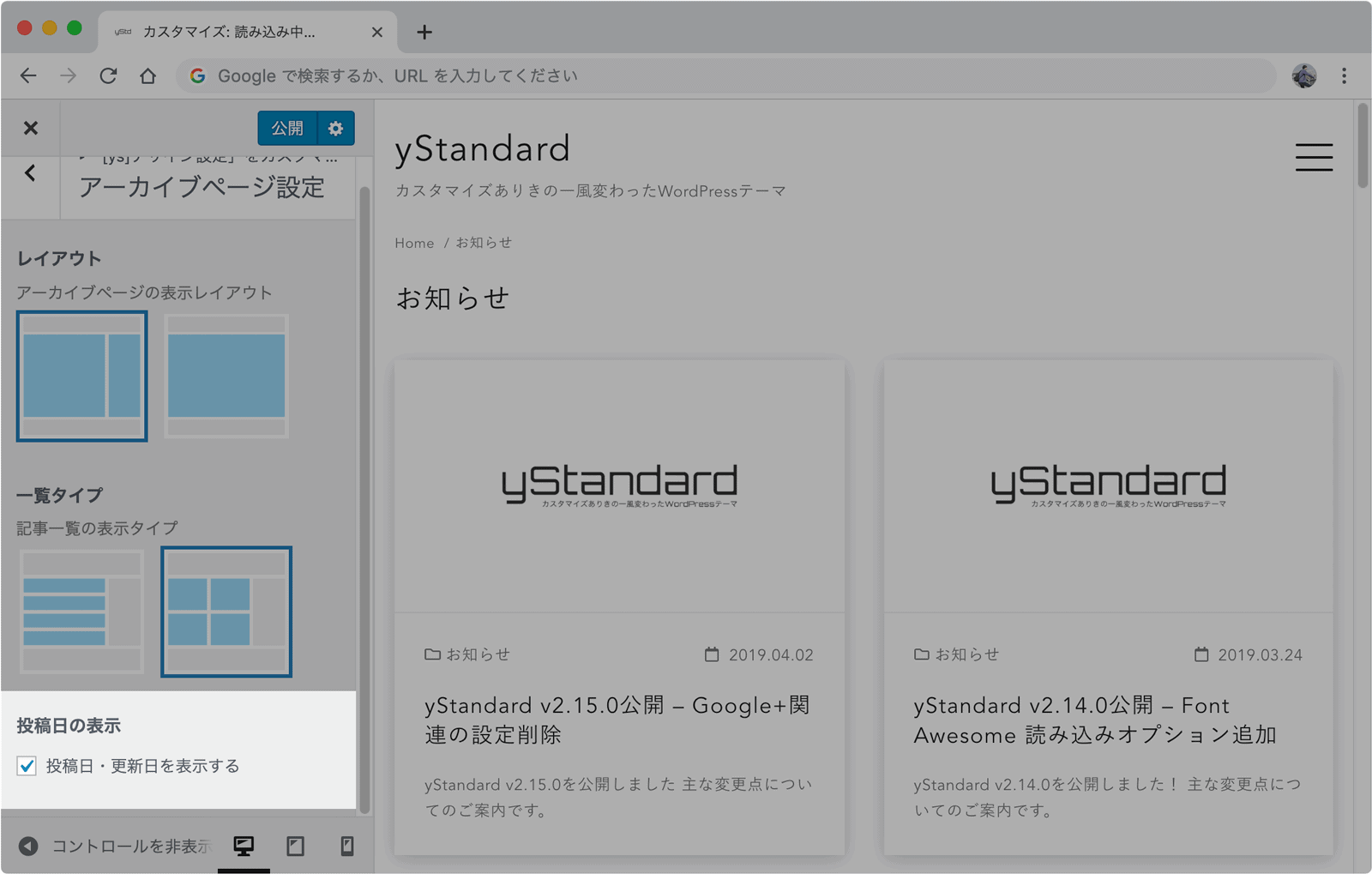Open post yStandard v2.15.0公開 title
The width and height of the screenshot is (1372, 874).
coord(617,720)
